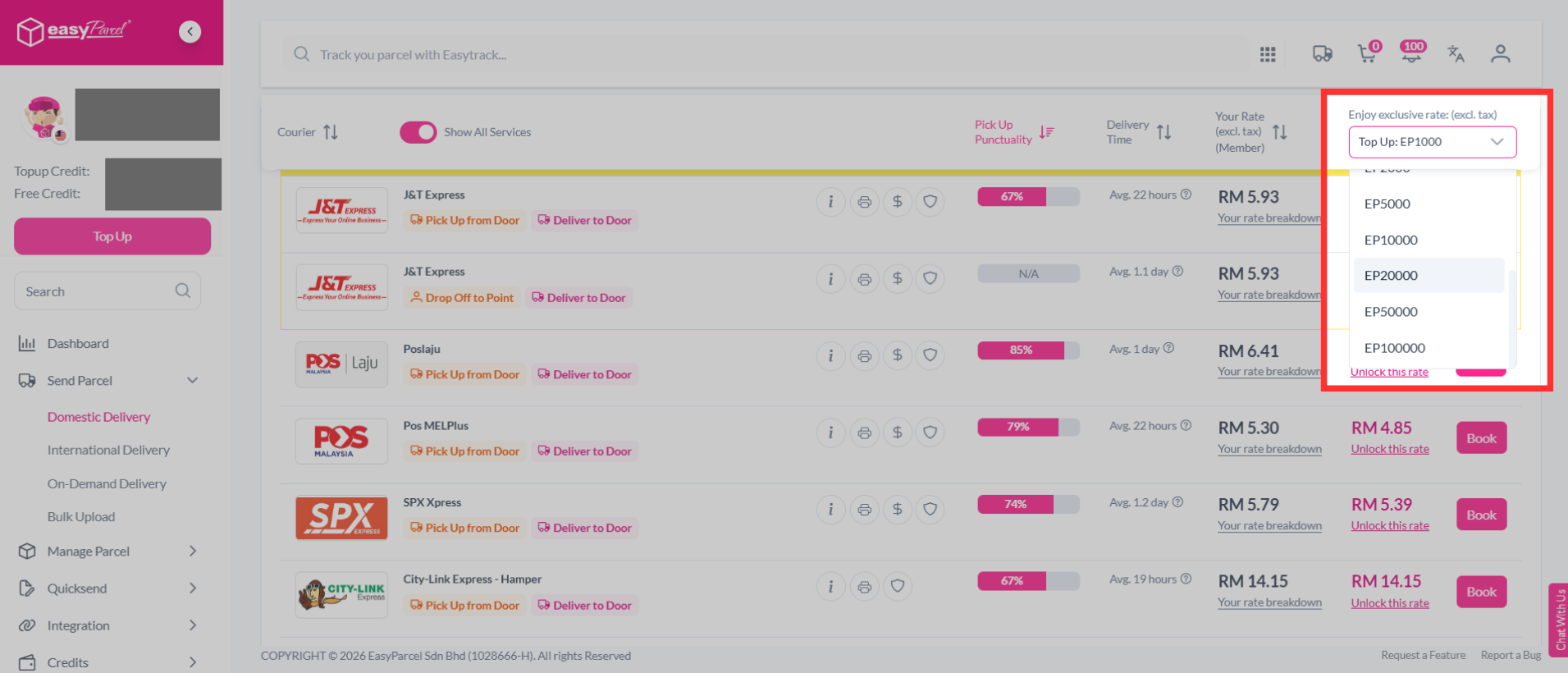The width and height of the screenshot is (1568, 673).
Task: Open the Top Up: EP1000 rate dropdown
Action: (1432, 142)
